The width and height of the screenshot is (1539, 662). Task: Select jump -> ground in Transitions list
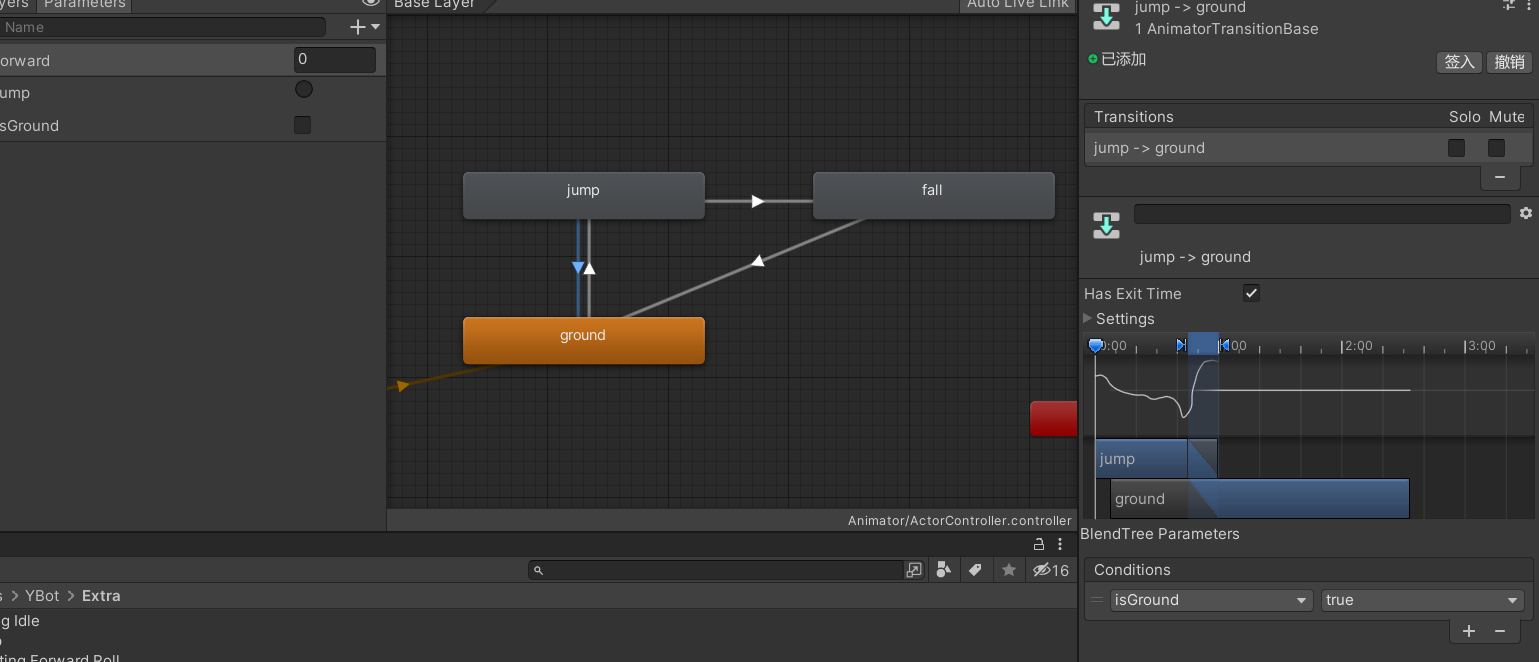[1149, 148]
